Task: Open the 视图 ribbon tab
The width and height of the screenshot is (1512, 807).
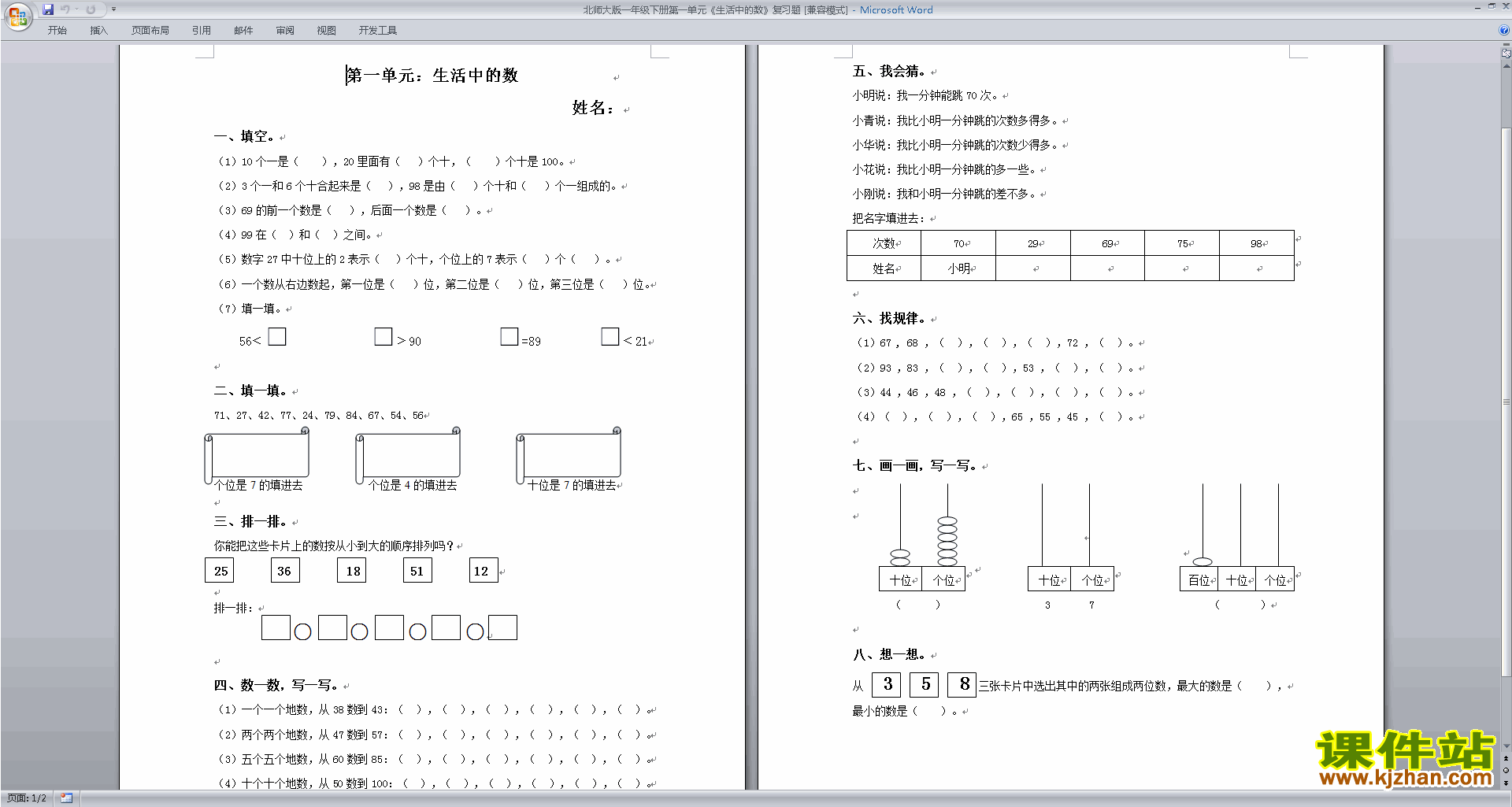Action: pyautogui.click(x=326, y=31)
